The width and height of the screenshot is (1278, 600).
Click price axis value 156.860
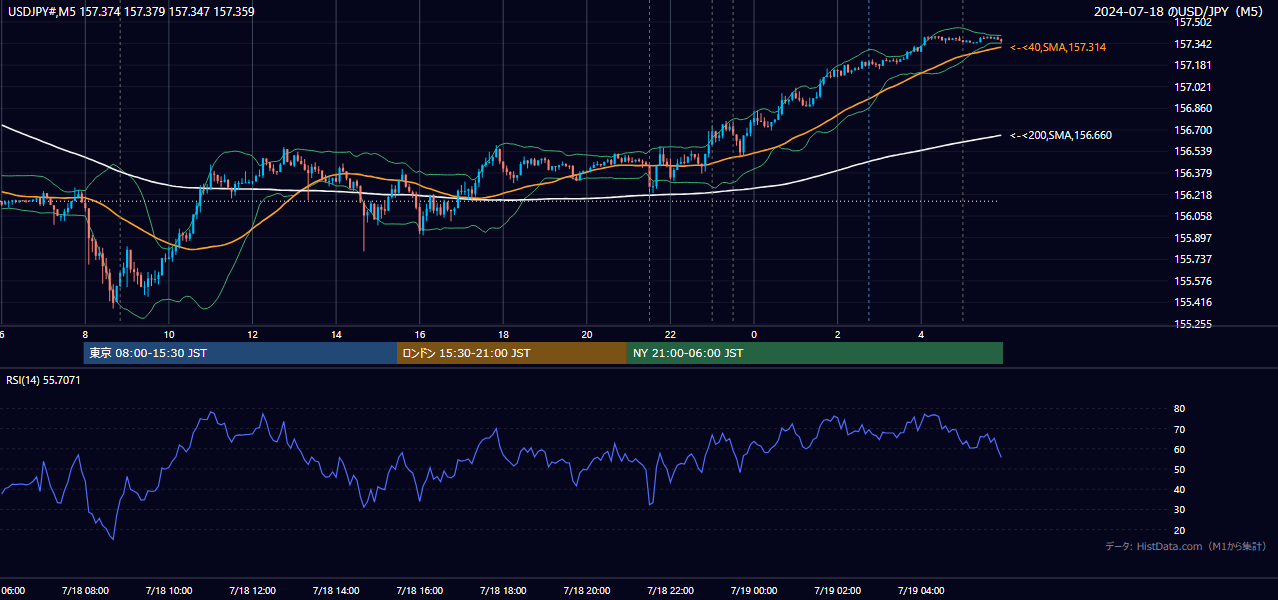[x=1192, y=108]
